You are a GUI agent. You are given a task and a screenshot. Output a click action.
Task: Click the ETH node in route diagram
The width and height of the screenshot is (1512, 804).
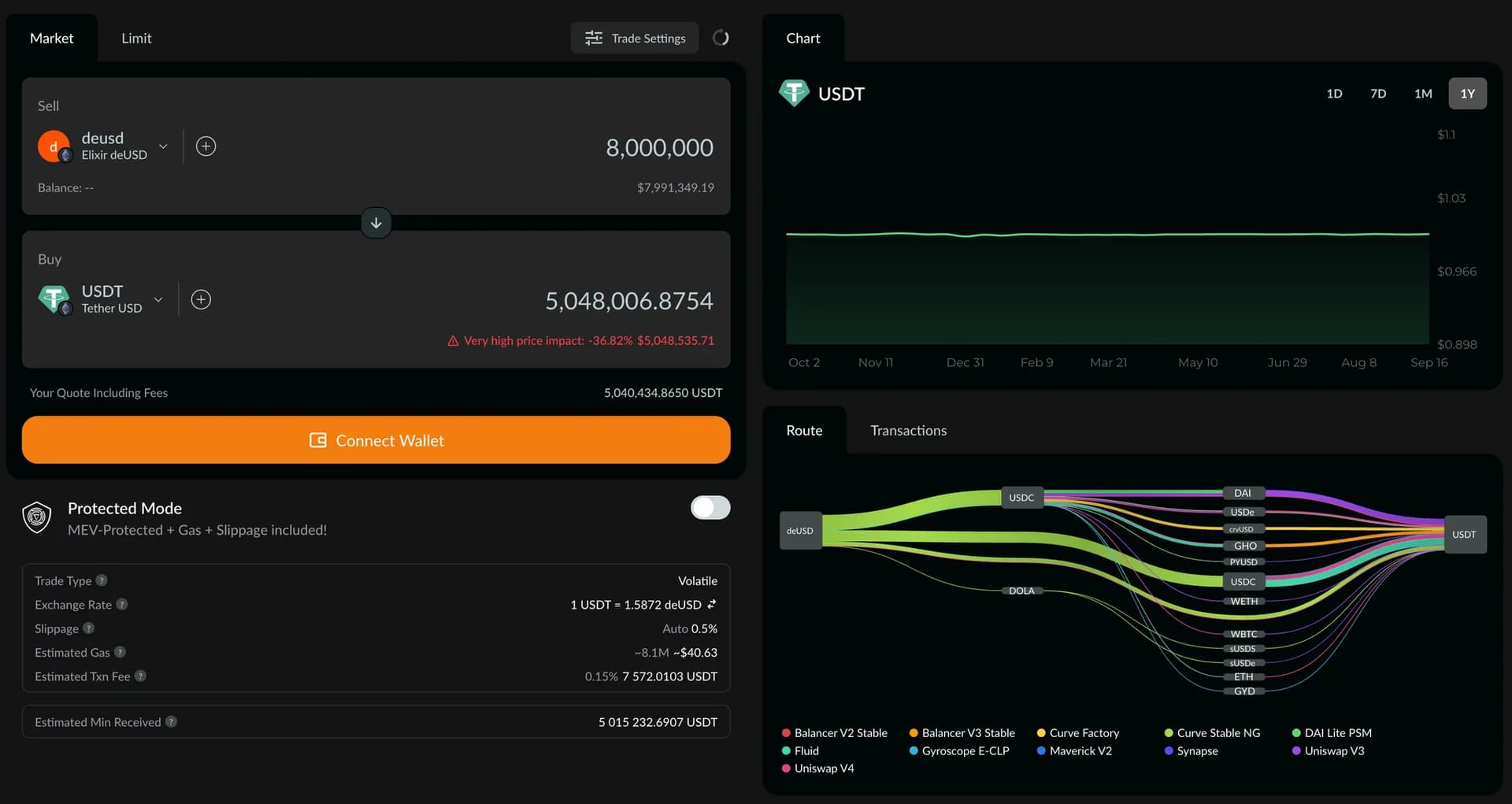point(1244,677)
